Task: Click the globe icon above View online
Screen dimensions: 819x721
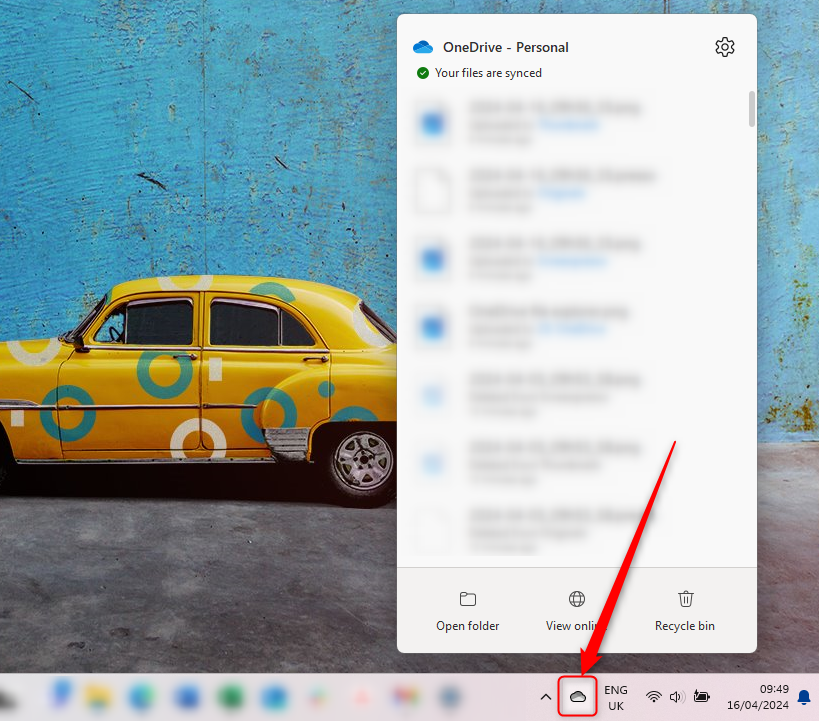Action: click(x=576, y=598)
